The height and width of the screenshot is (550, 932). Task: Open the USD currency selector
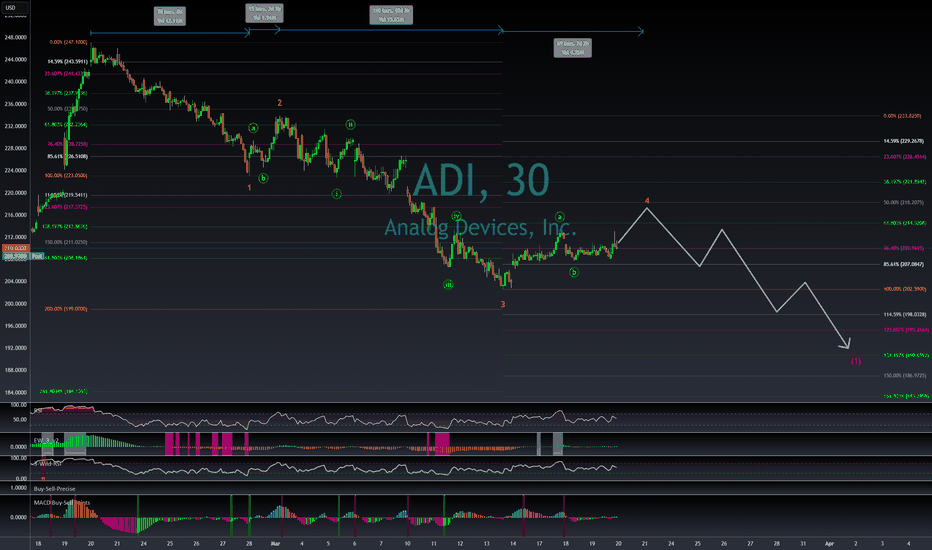point(14,8)
